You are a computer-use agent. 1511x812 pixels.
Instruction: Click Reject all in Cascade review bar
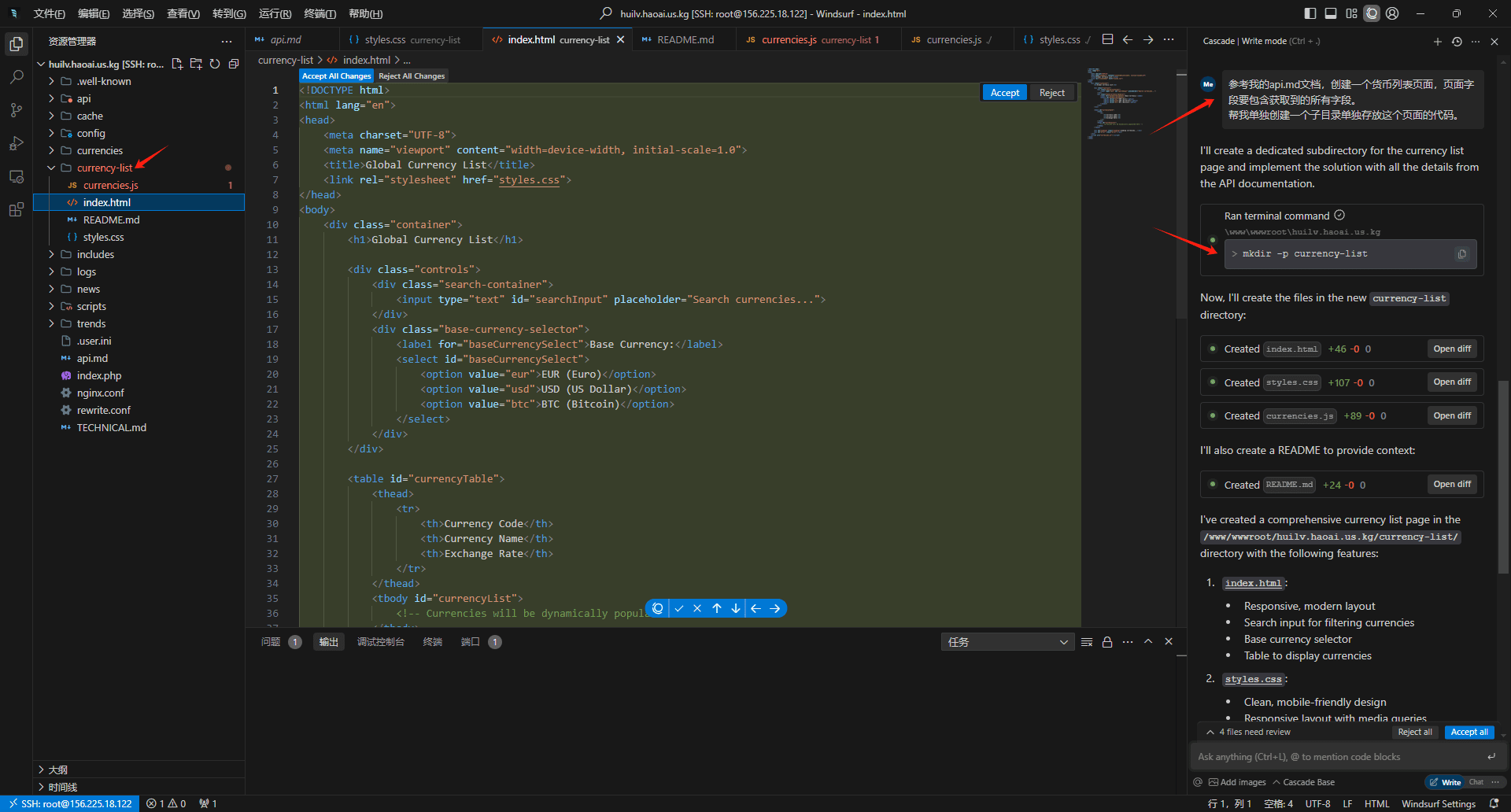click(1414, 732)
